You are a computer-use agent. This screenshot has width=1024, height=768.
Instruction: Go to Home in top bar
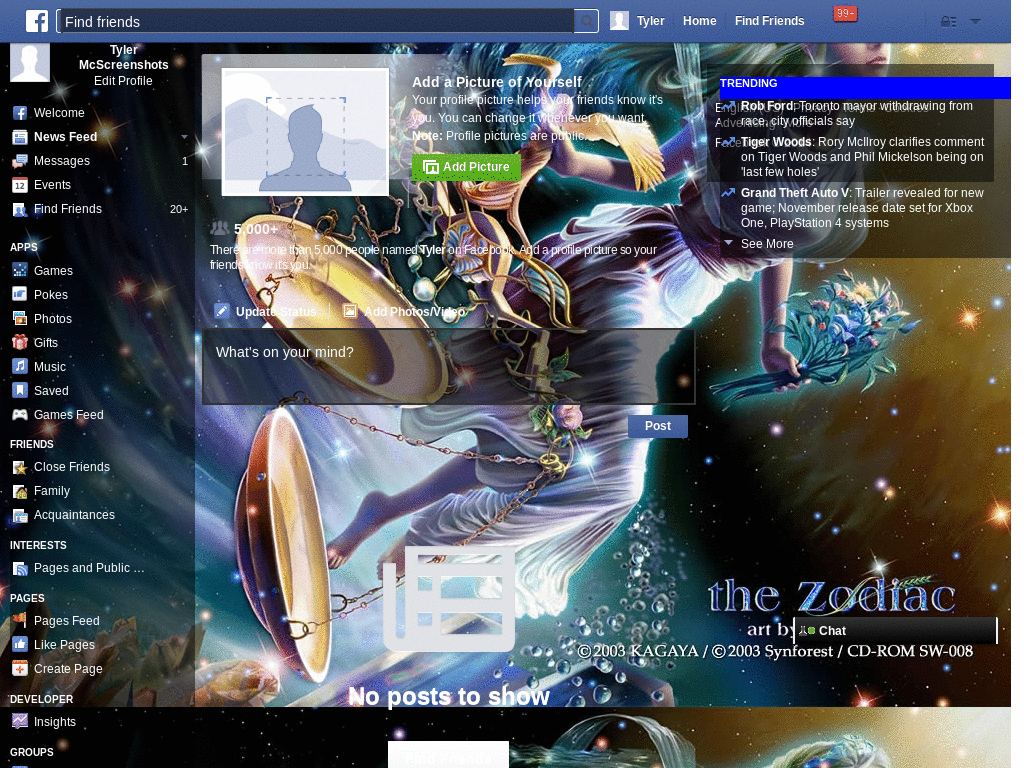click(x=699, y=21)
